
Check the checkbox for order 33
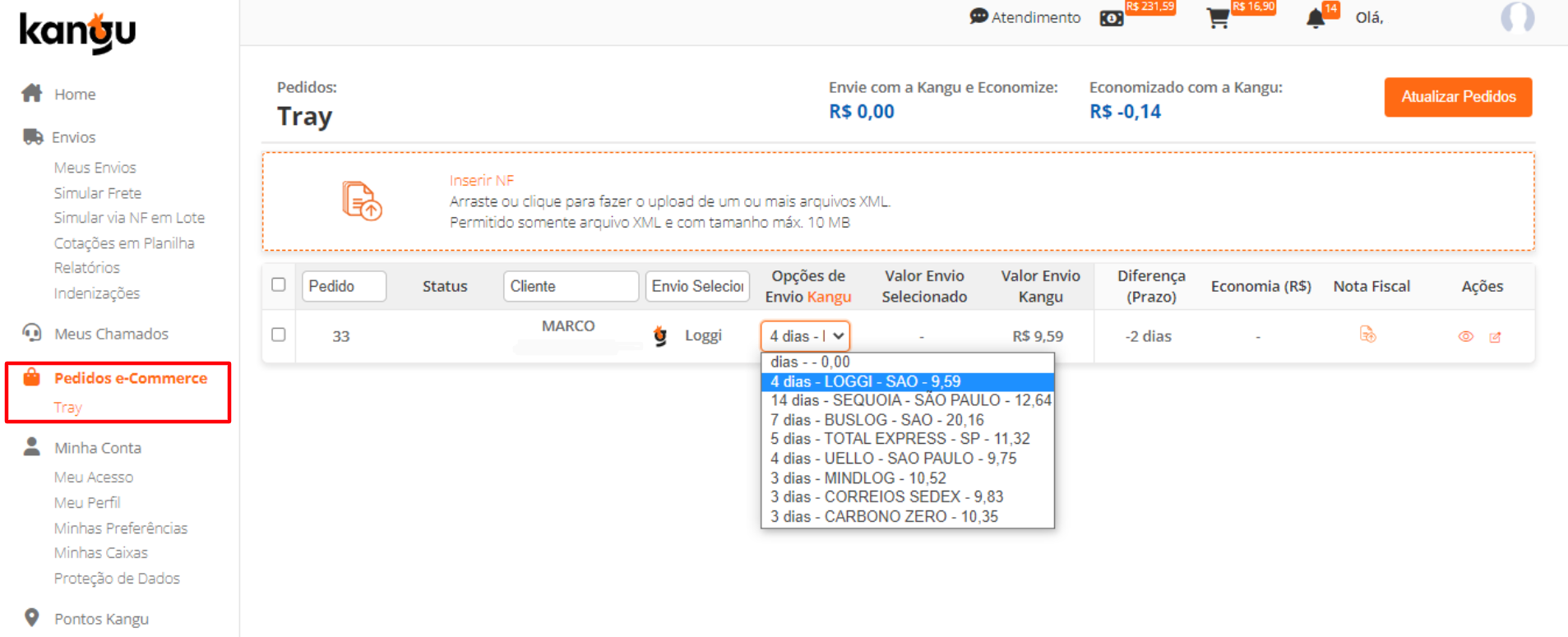(279, 335)
